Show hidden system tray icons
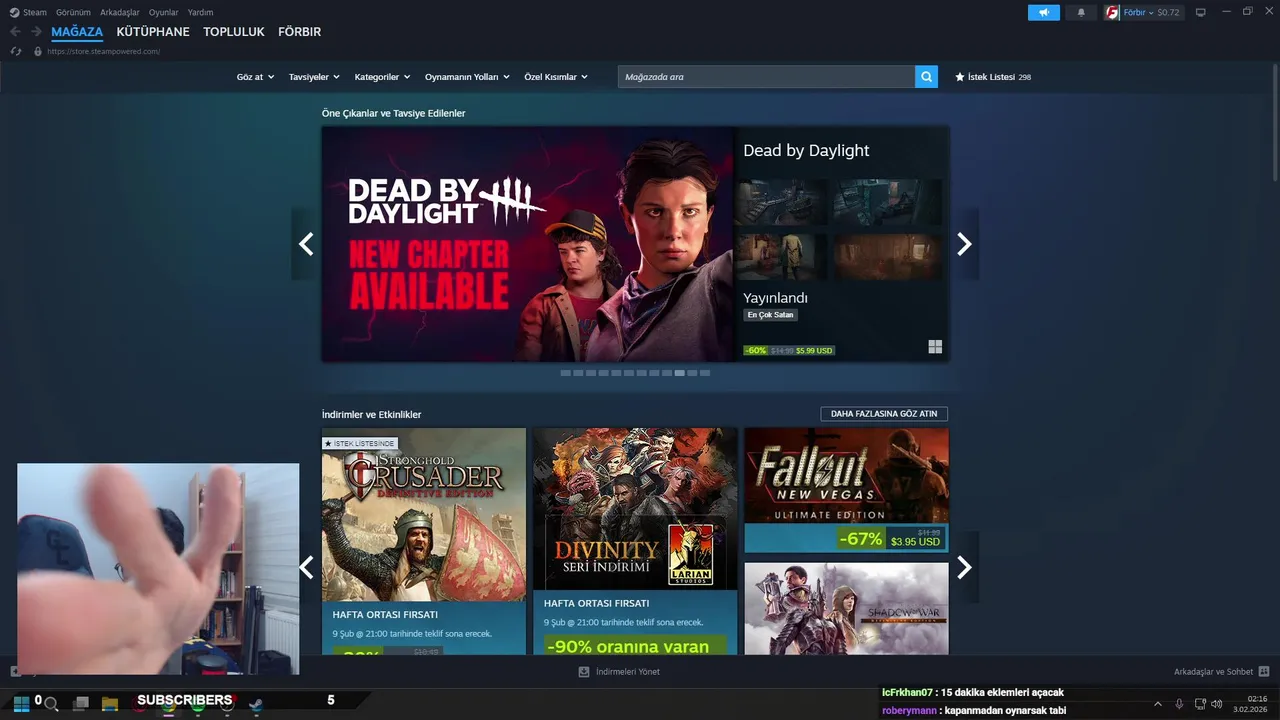 1158,704
